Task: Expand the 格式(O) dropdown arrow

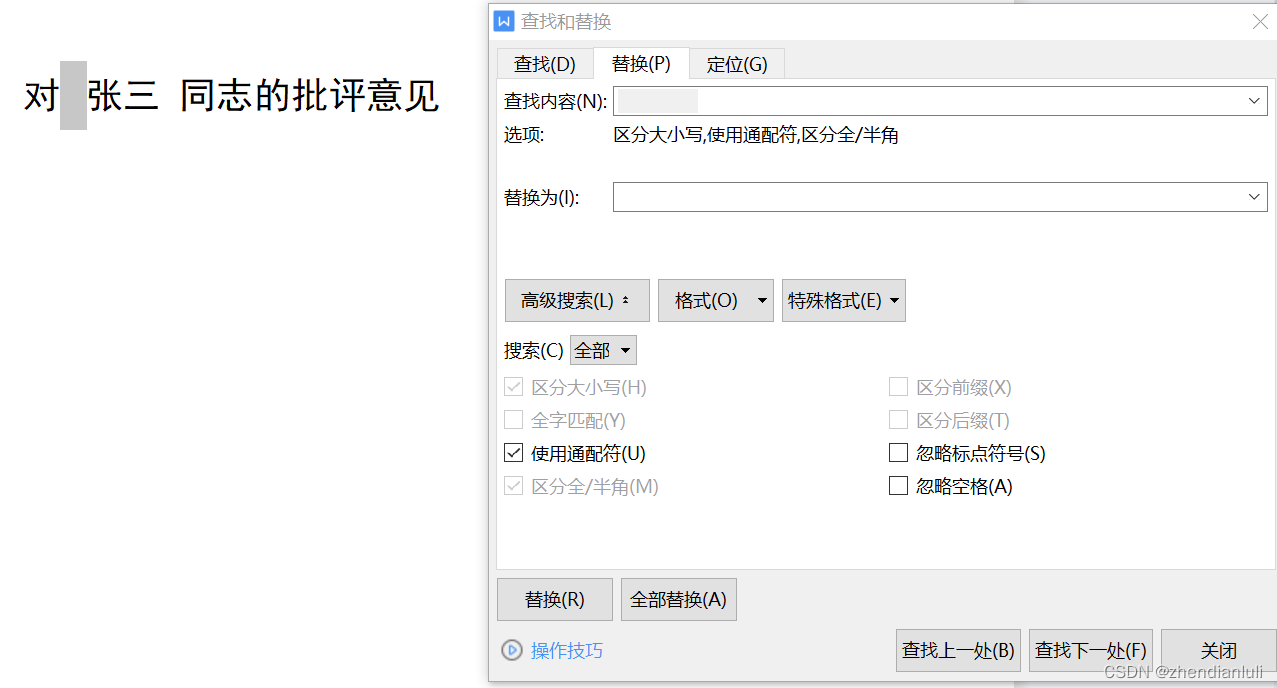Action: (763, 300)
